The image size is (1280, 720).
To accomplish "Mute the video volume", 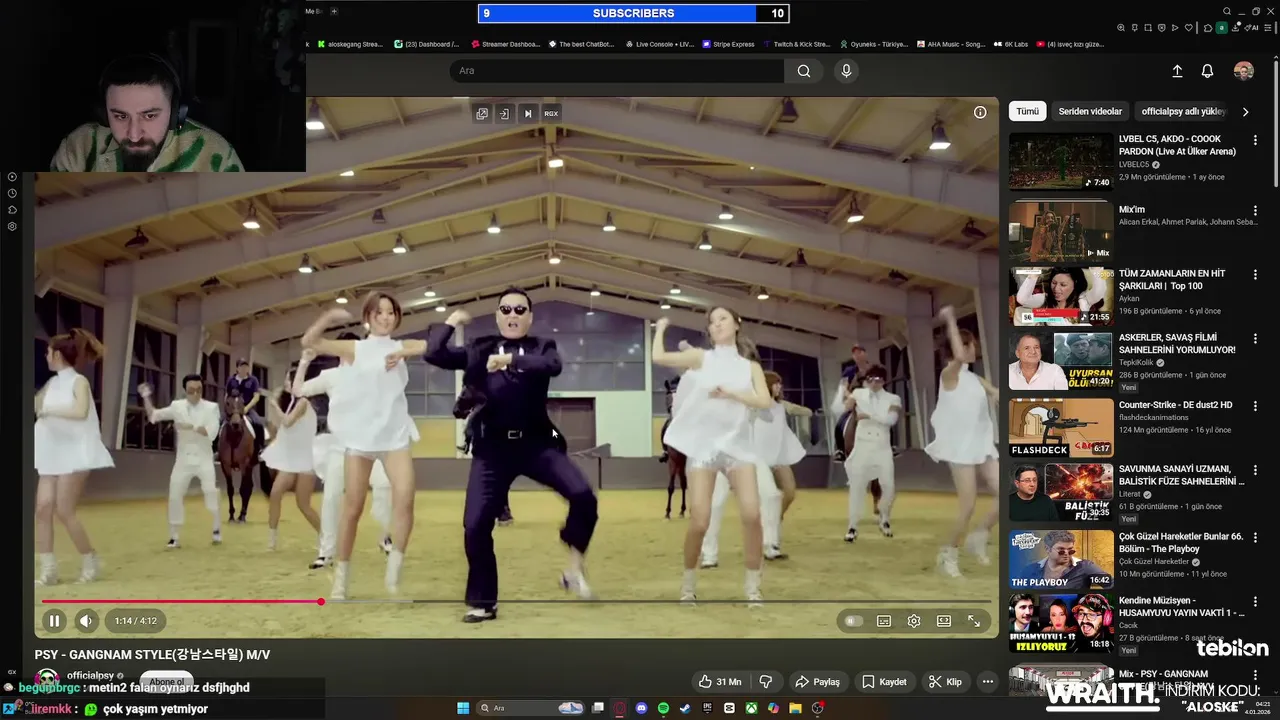I will point(86,621).
